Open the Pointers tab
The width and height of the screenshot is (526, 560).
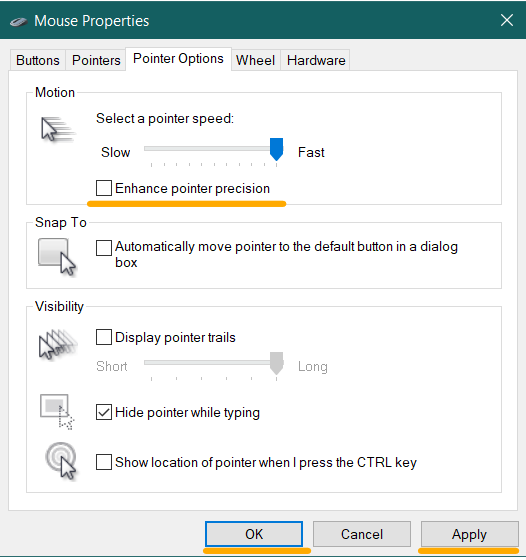[x=96, y=60]
